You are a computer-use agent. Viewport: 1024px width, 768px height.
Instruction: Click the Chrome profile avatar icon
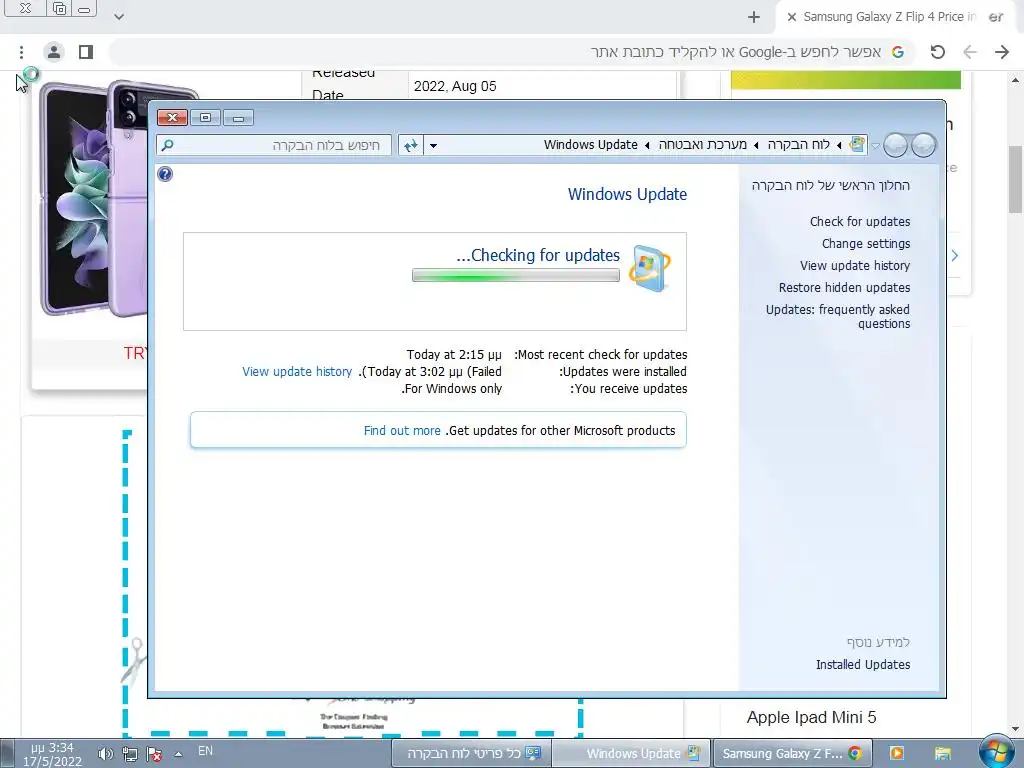point(54,52)
